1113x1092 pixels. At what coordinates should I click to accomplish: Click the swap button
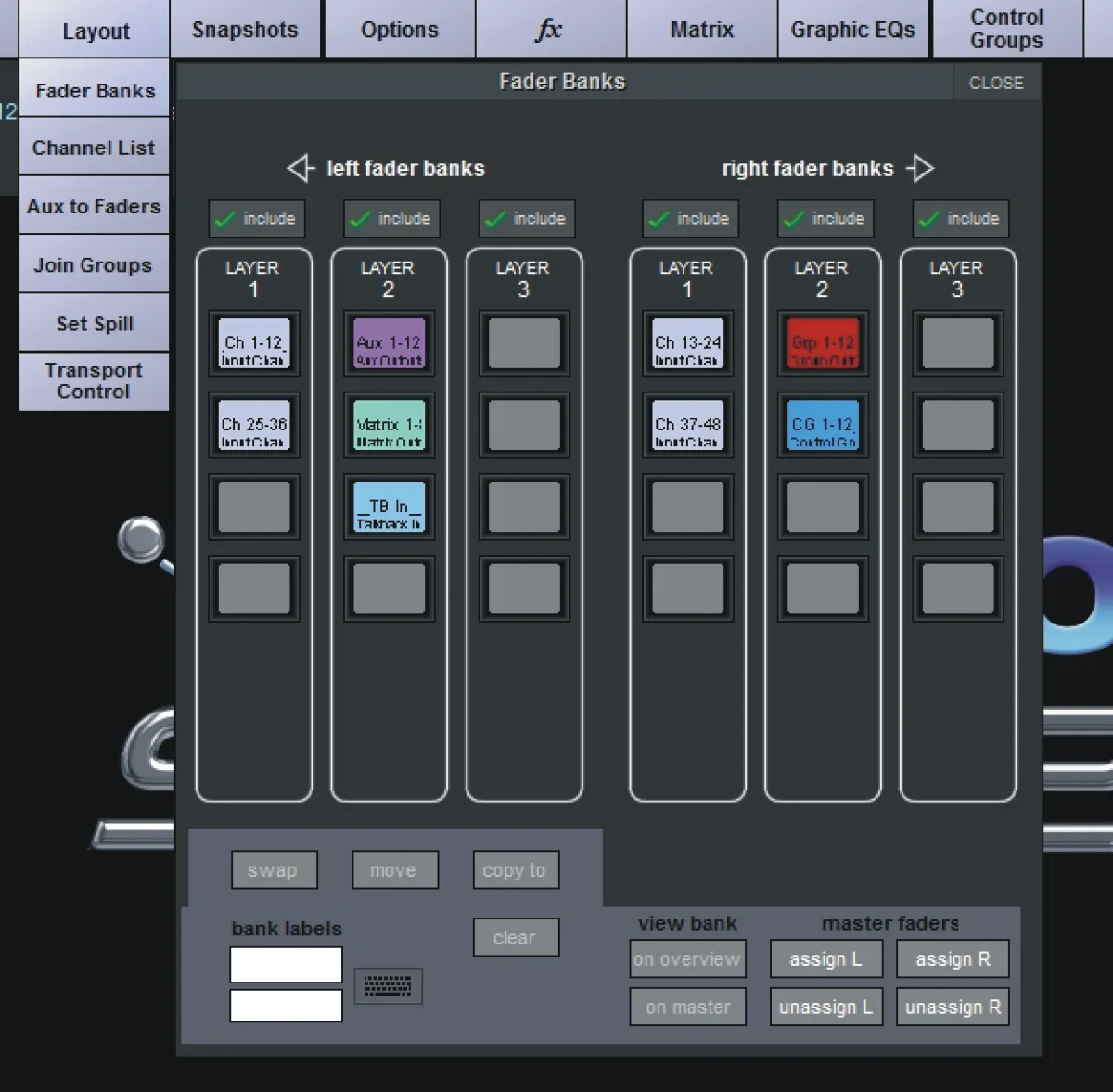tap(275, 870)
